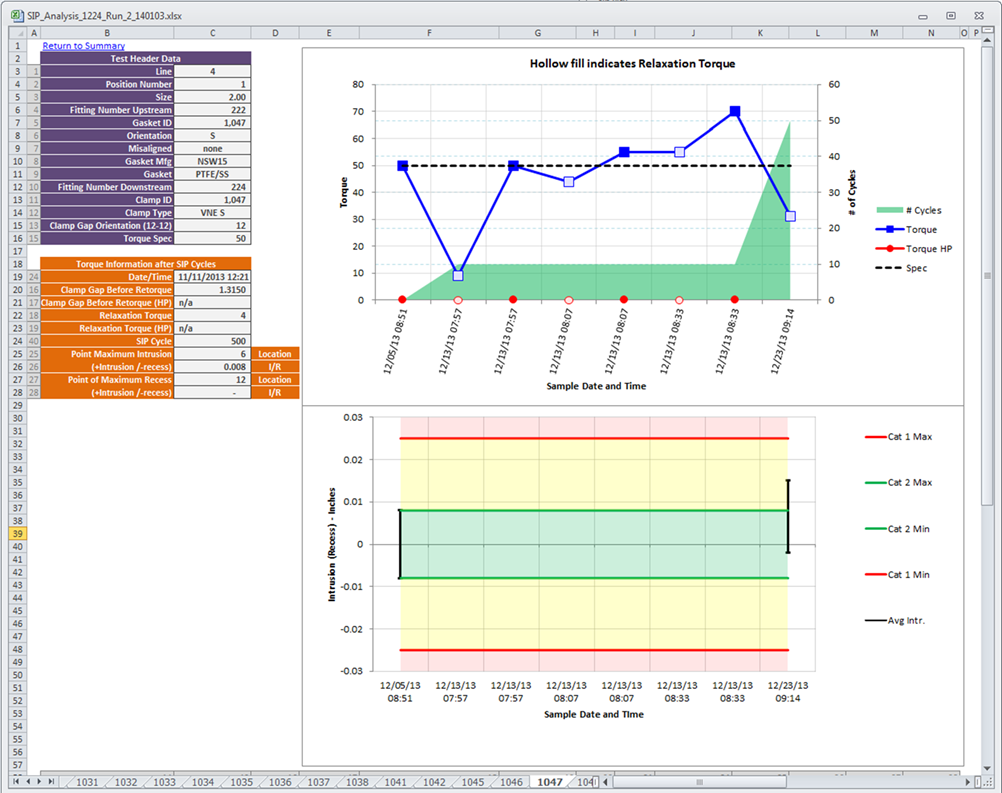Open sheet tab 1034

[x=203, y=782]
